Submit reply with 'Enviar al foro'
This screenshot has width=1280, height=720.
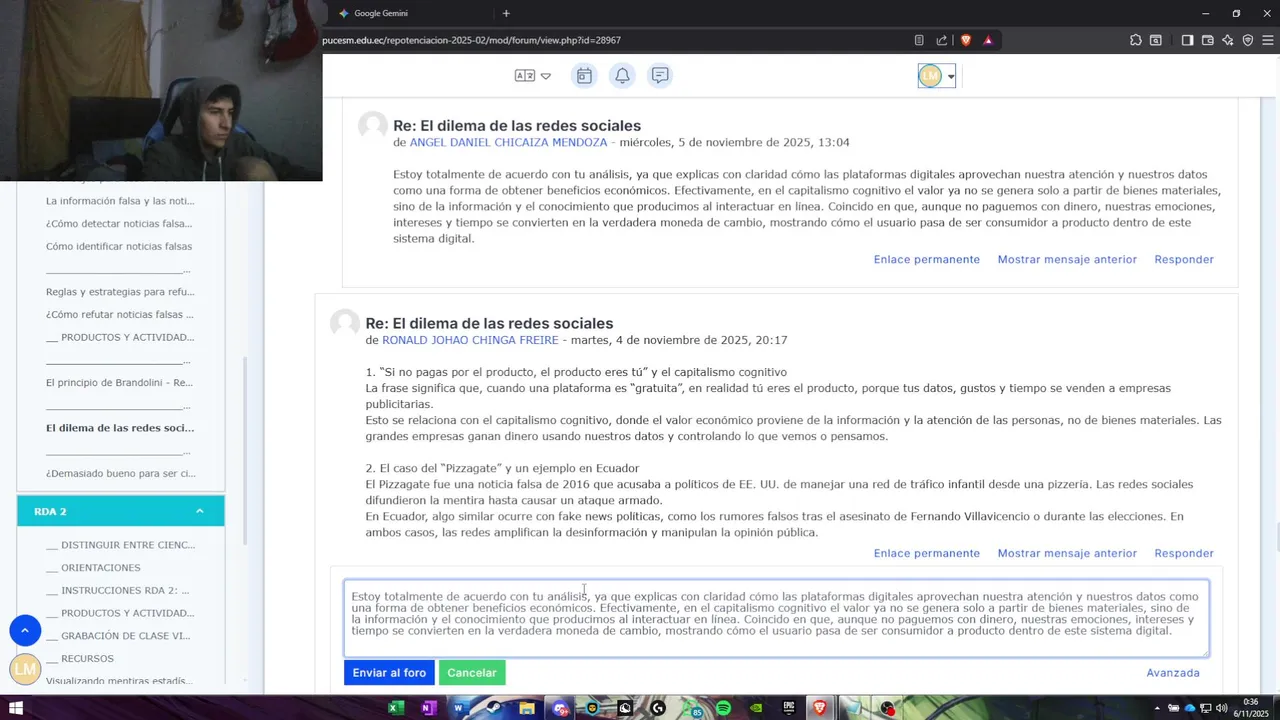click(x=389, y=673)
